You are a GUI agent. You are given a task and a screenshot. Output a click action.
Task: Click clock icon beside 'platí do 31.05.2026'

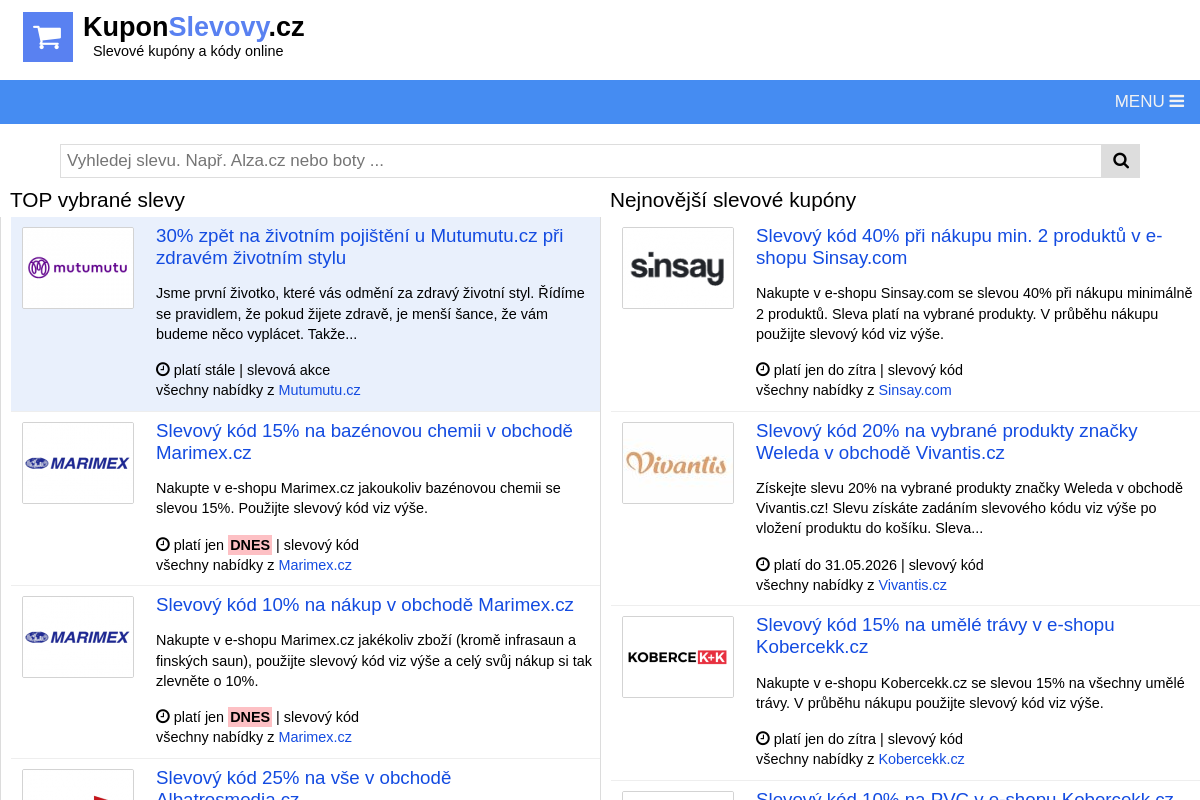click(763, 564)
